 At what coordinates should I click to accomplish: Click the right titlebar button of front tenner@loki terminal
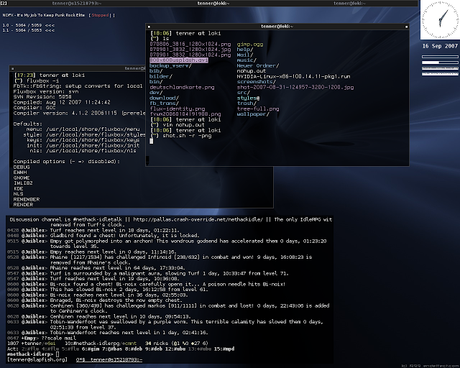(406, 27)
